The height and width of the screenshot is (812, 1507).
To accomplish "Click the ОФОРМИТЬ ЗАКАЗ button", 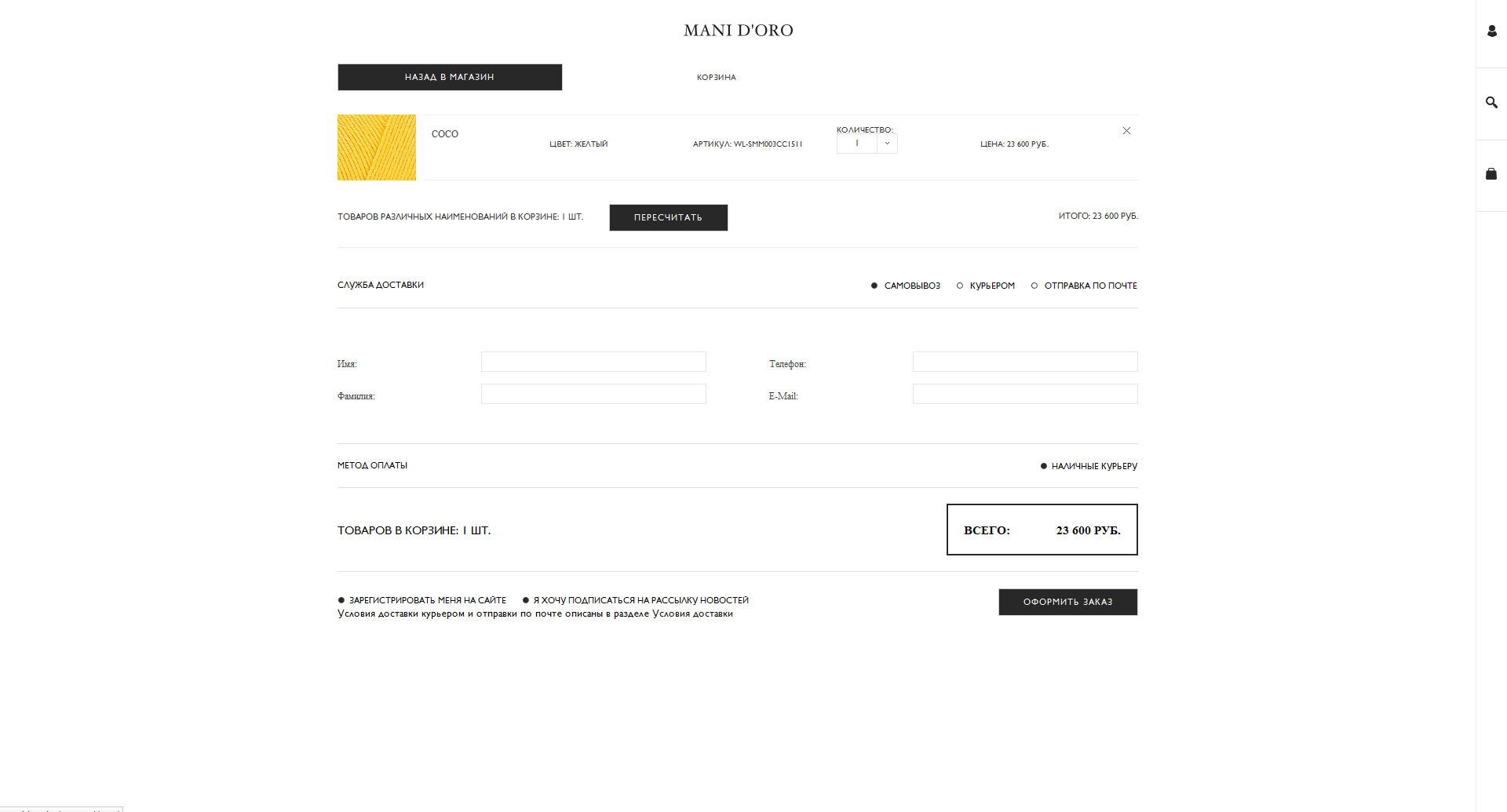I will (1067, 602).
